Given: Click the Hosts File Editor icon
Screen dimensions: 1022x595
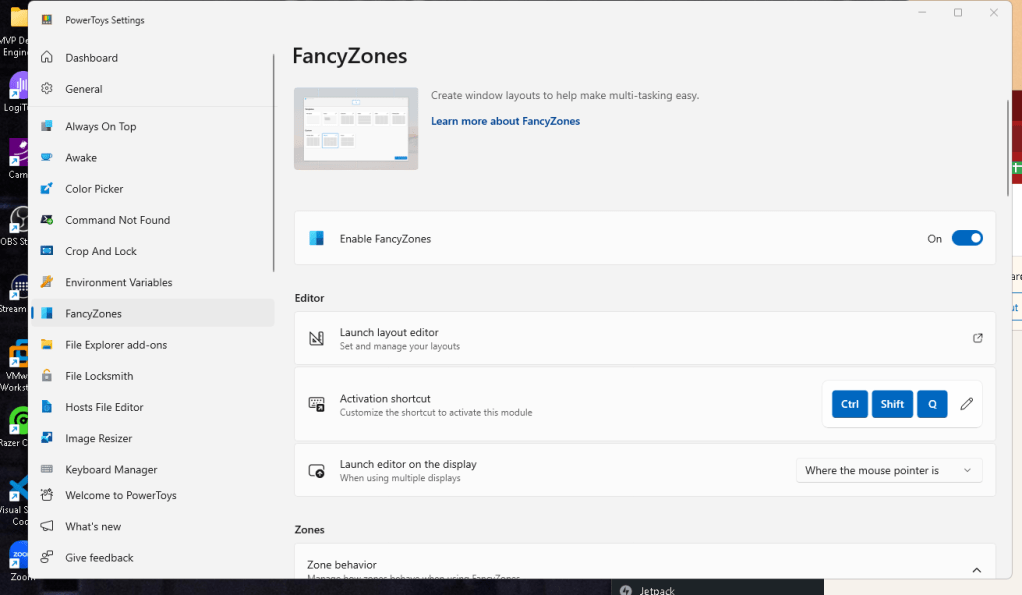Looking at the screenshot, I should [47, 407].
